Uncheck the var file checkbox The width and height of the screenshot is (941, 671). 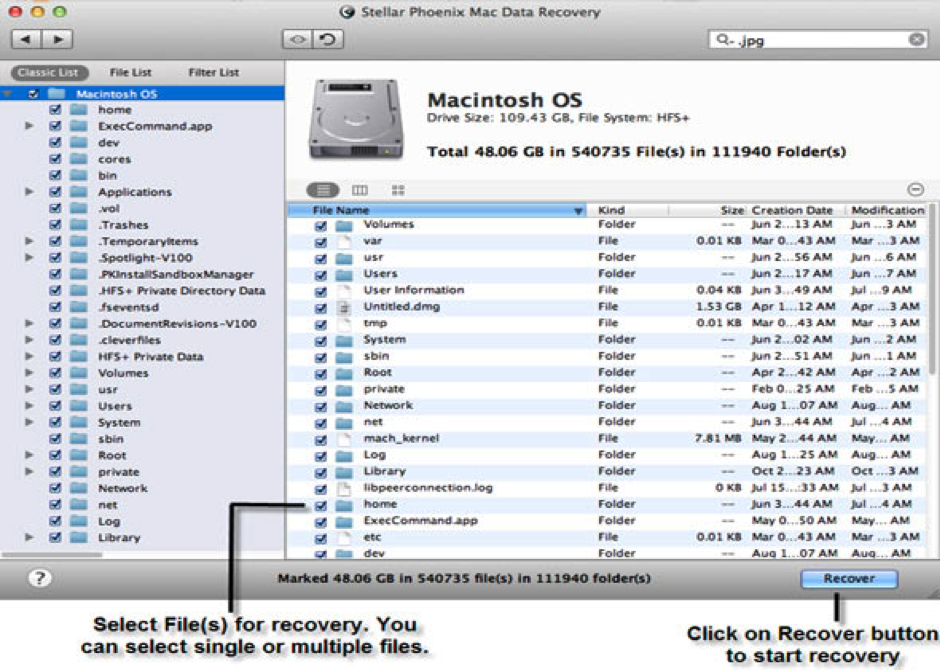pos(321,242)
